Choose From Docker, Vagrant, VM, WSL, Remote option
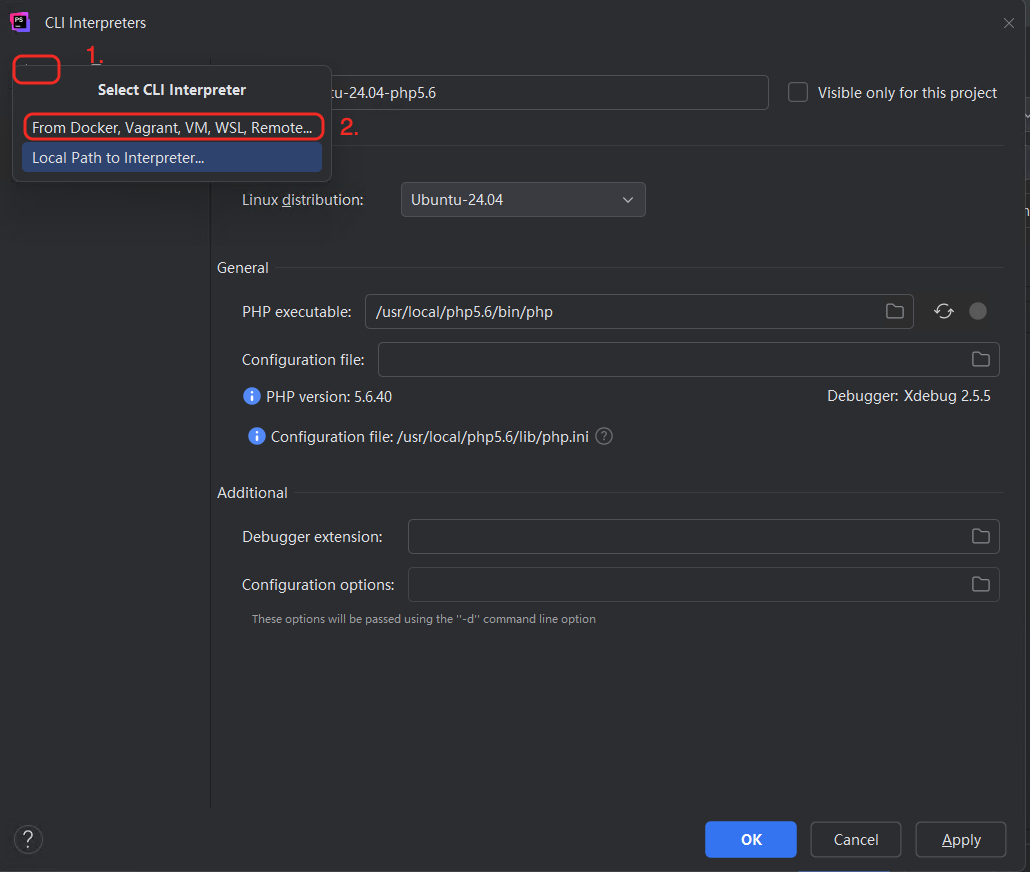 (172, 127)
